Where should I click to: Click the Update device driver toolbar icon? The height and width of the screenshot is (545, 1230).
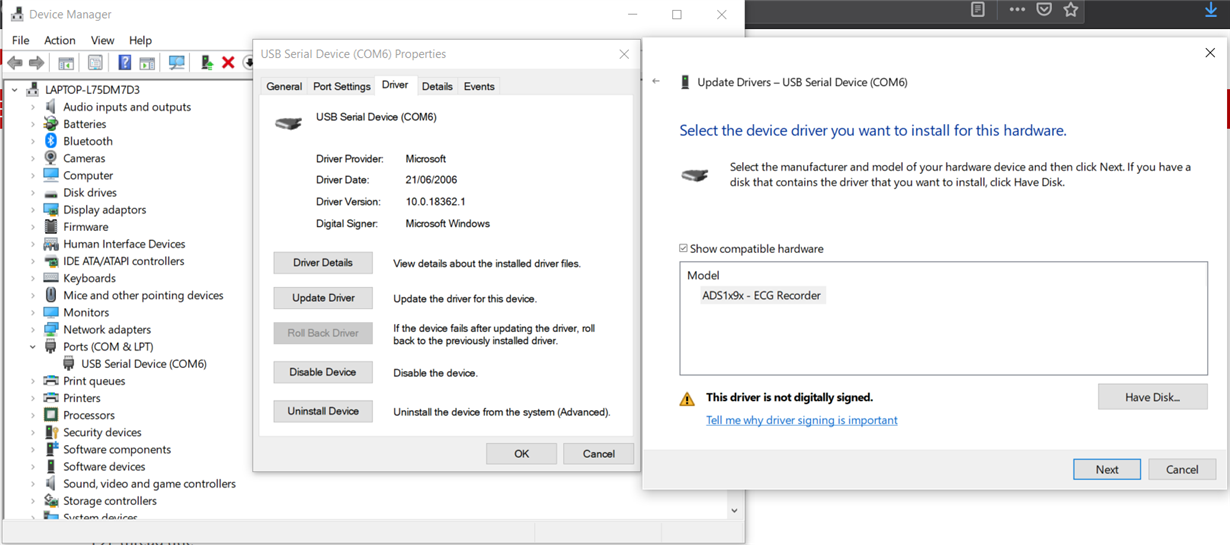point(206,63)
